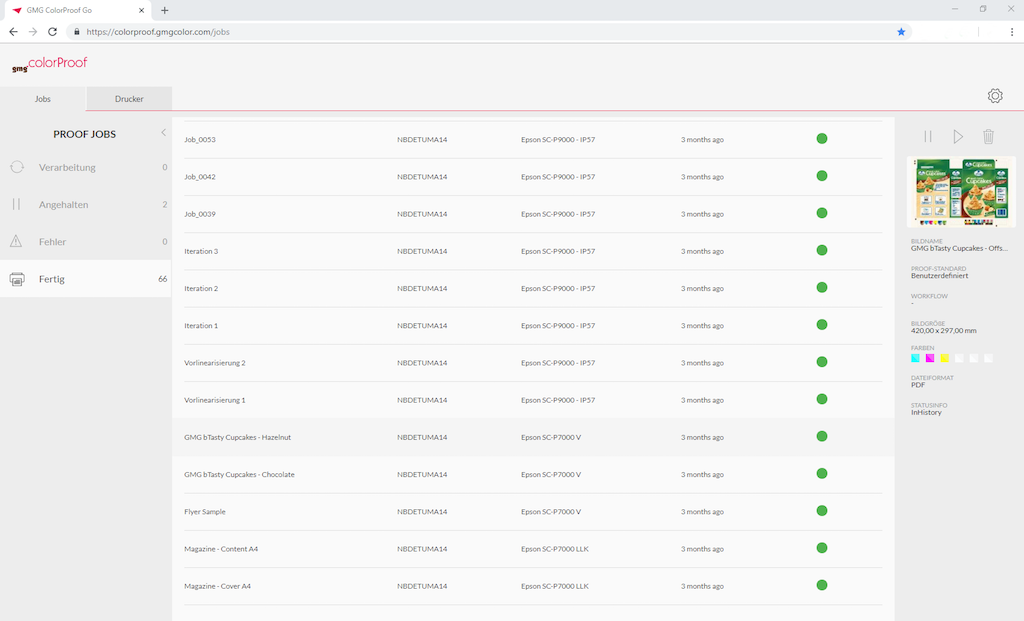Switch to the Drucker tab
The image size is (1024, 621).
[129, 99]
